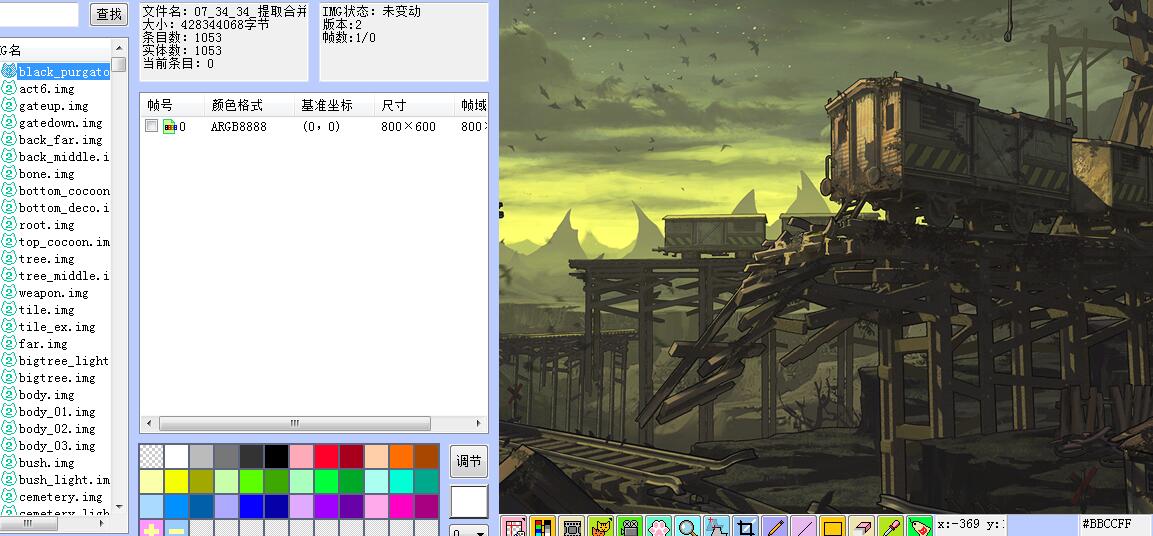Click the film strip frame icon
The image size is (1153, 536).
pos(571,526)
